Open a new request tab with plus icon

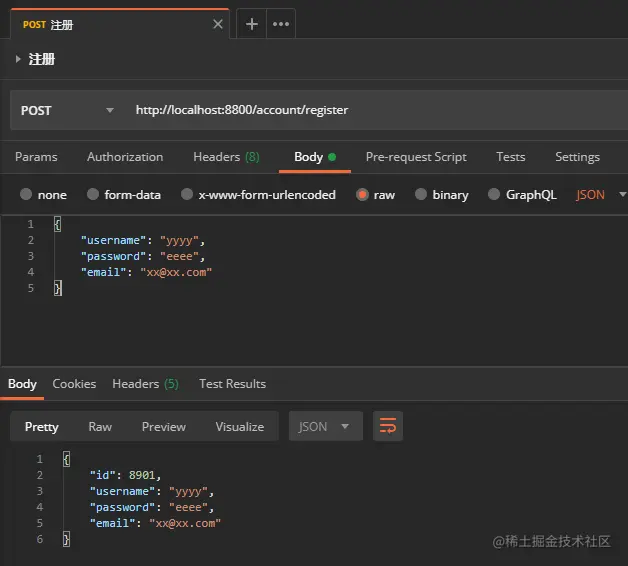tap(252, 24)
